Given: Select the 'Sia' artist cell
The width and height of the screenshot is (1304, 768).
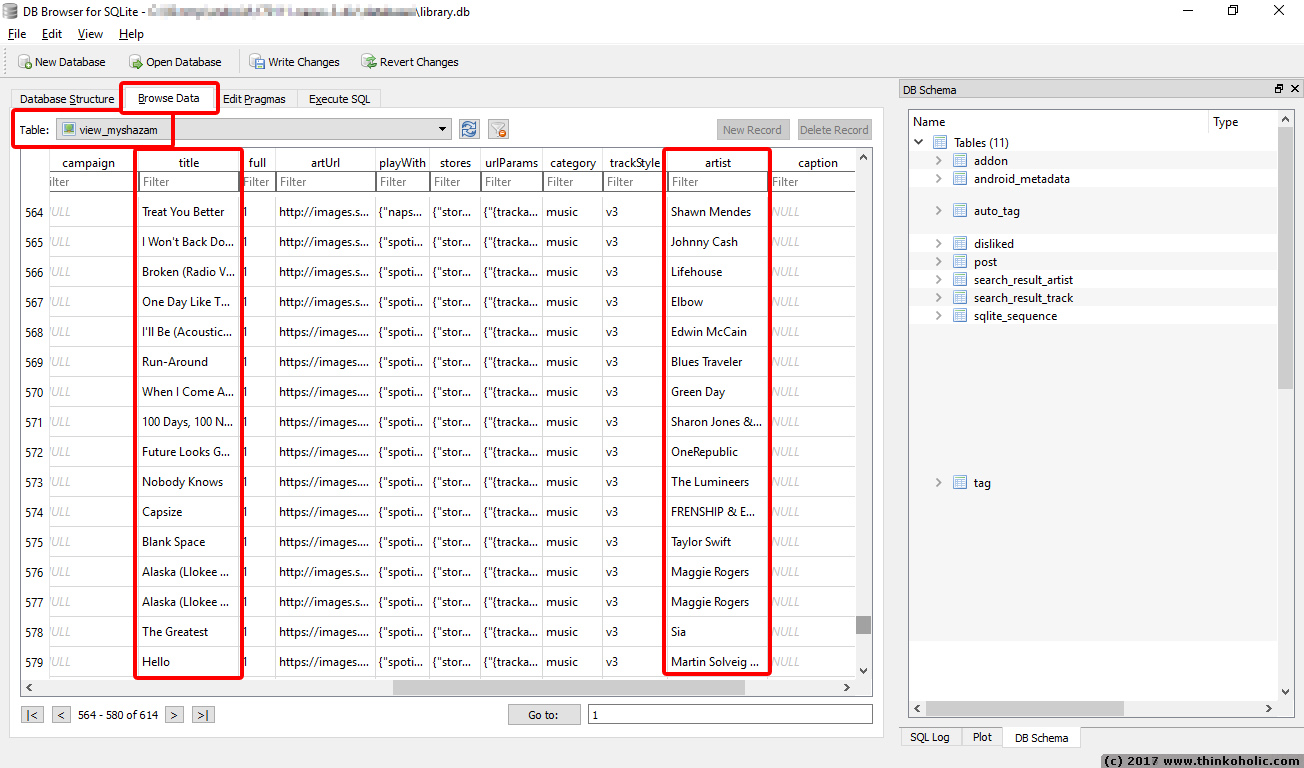Looking at the screenshot, I should (717, 632).
